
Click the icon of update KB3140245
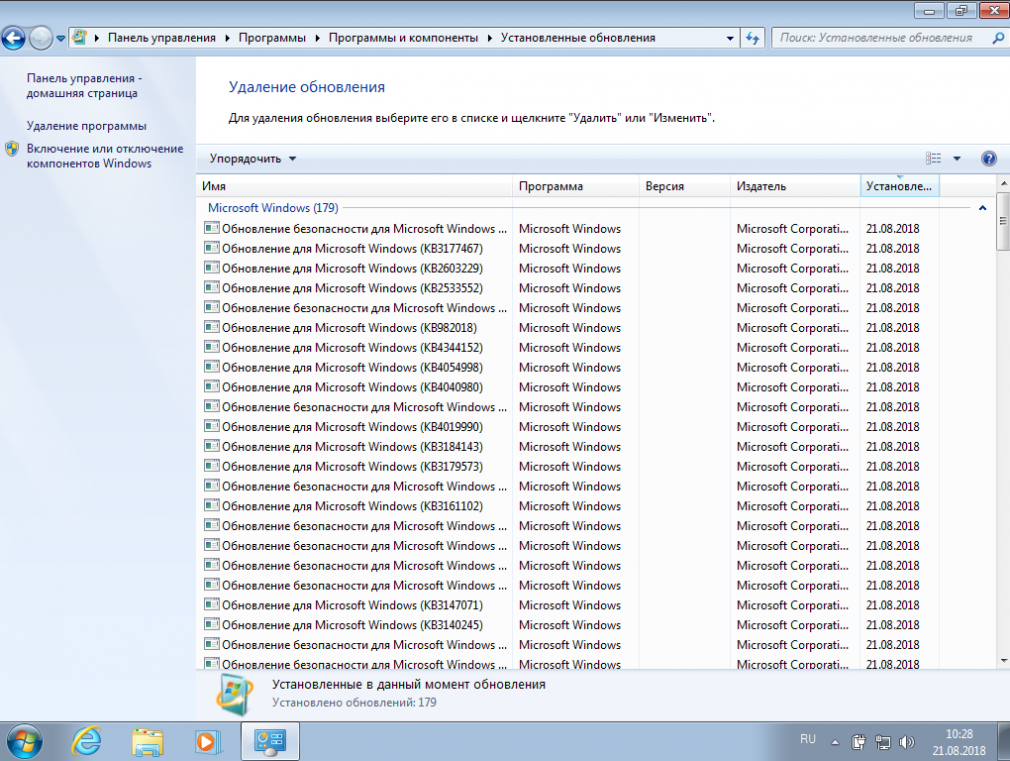pos(211,624)
